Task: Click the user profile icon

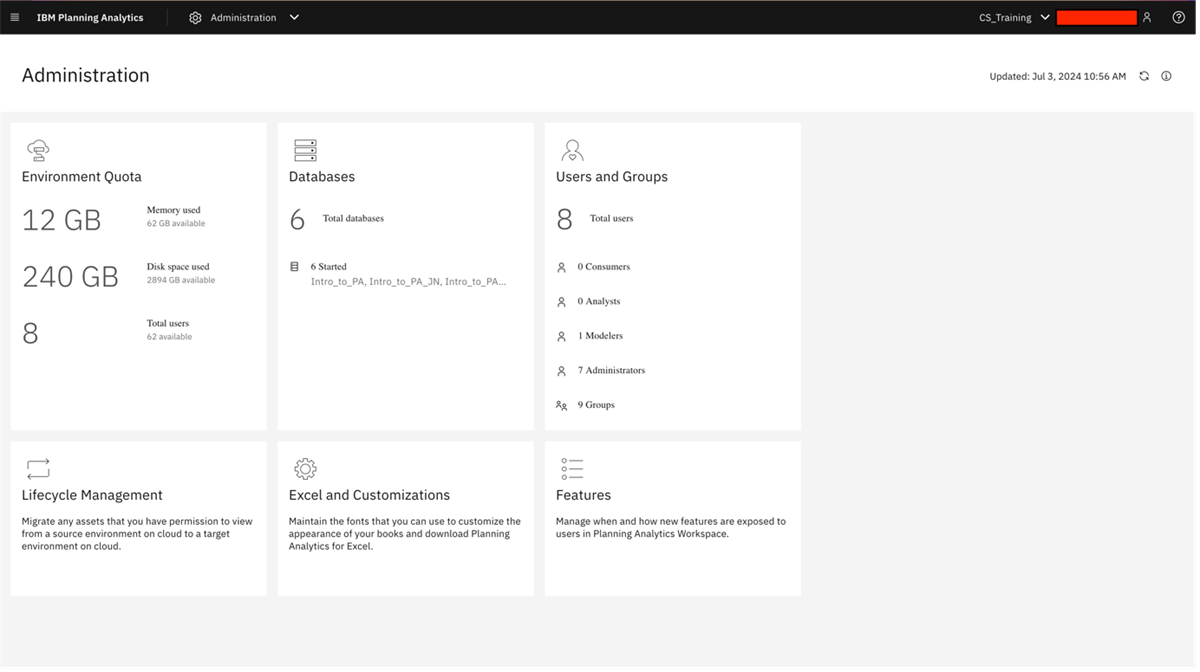Action: pos(1147,18)
